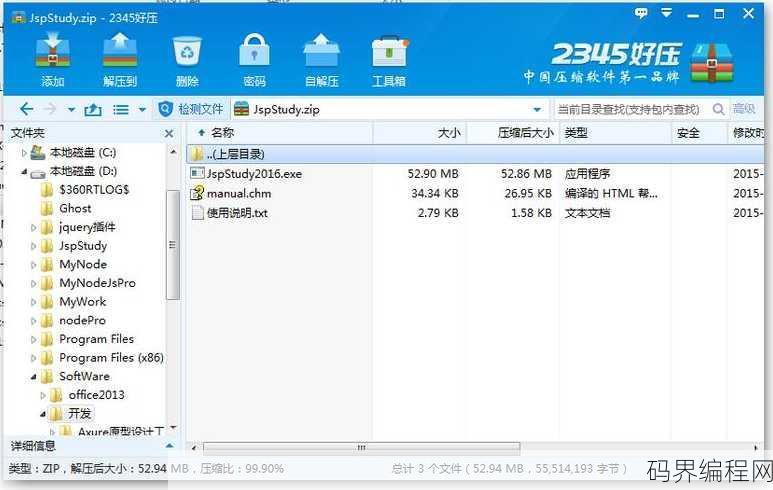Select the ..(上层目录) parent folder row
This screenshot has width=773, height=490.
pyautogui.click(x=475, y=154)
